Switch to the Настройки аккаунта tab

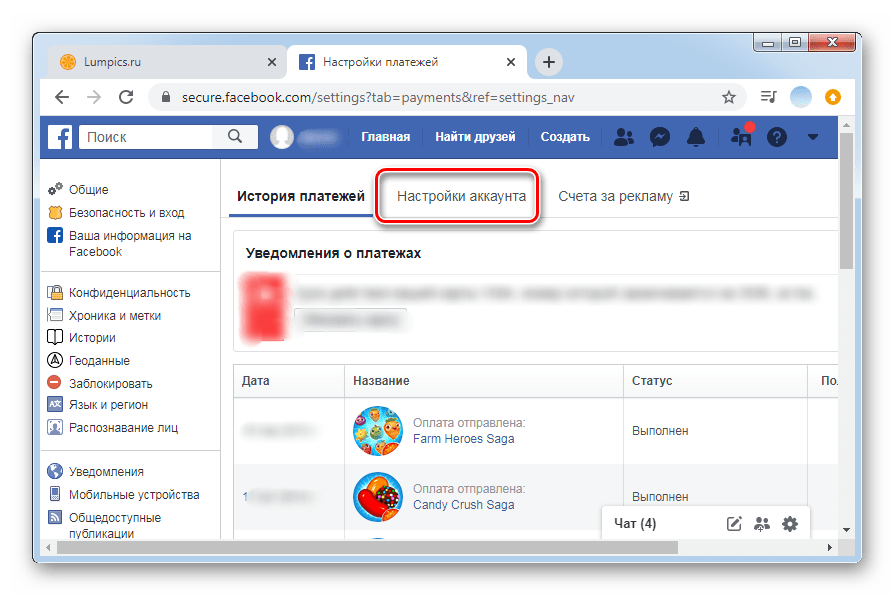pos(461,196)
